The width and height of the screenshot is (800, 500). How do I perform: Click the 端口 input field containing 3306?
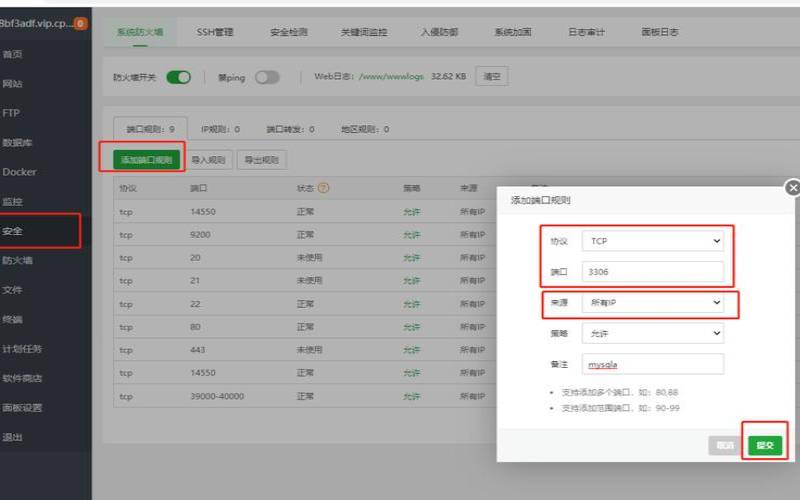point(653,271)
